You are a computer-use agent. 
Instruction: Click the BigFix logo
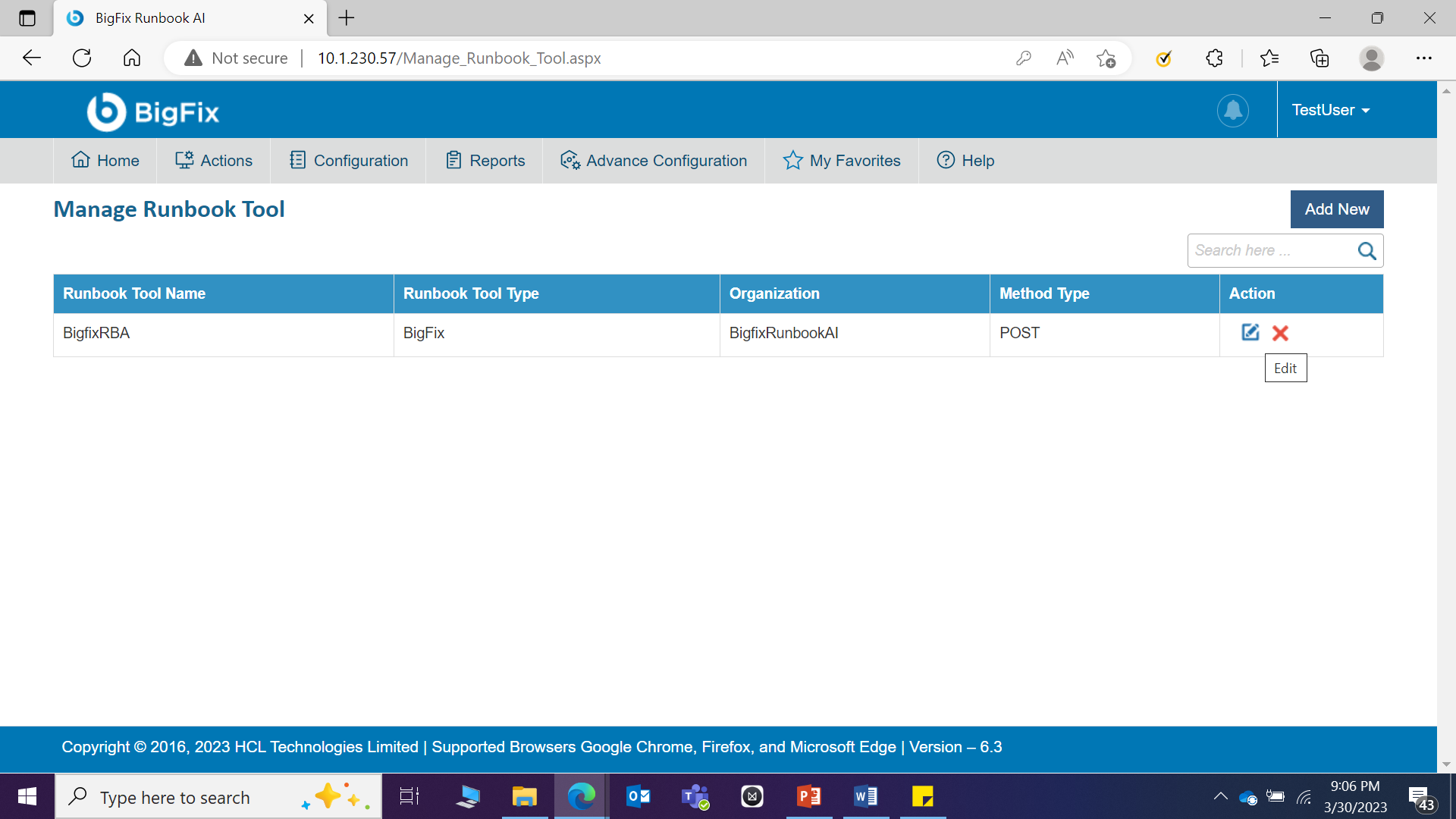(x=152, y=112)
